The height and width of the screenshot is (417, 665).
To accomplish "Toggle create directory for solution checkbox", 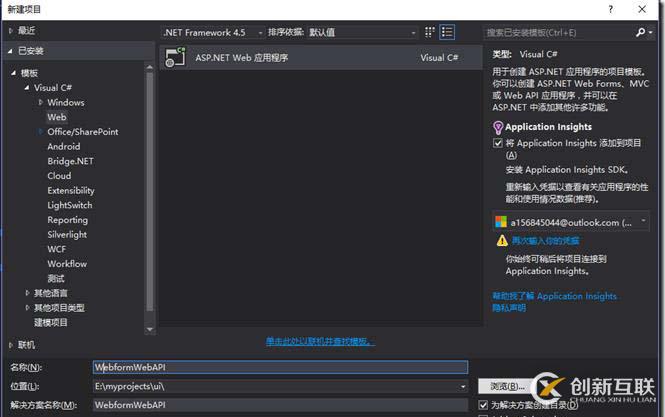I will pos(483,405).
